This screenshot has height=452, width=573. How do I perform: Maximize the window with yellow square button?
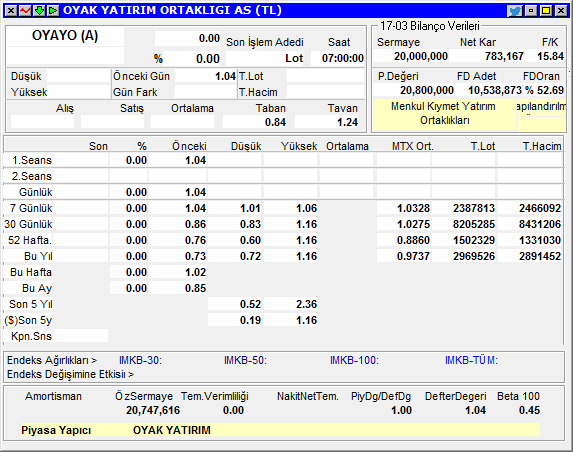coord(546,11)
